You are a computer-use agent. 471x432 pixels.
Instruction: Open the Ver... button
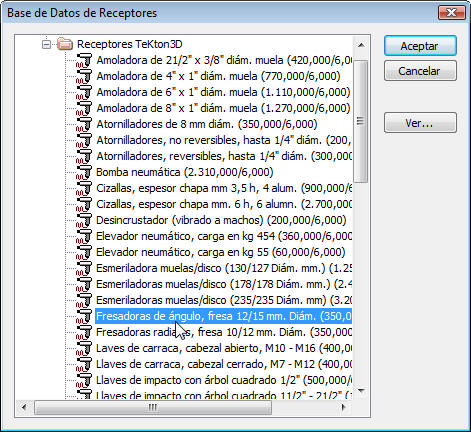pos(420,123)
